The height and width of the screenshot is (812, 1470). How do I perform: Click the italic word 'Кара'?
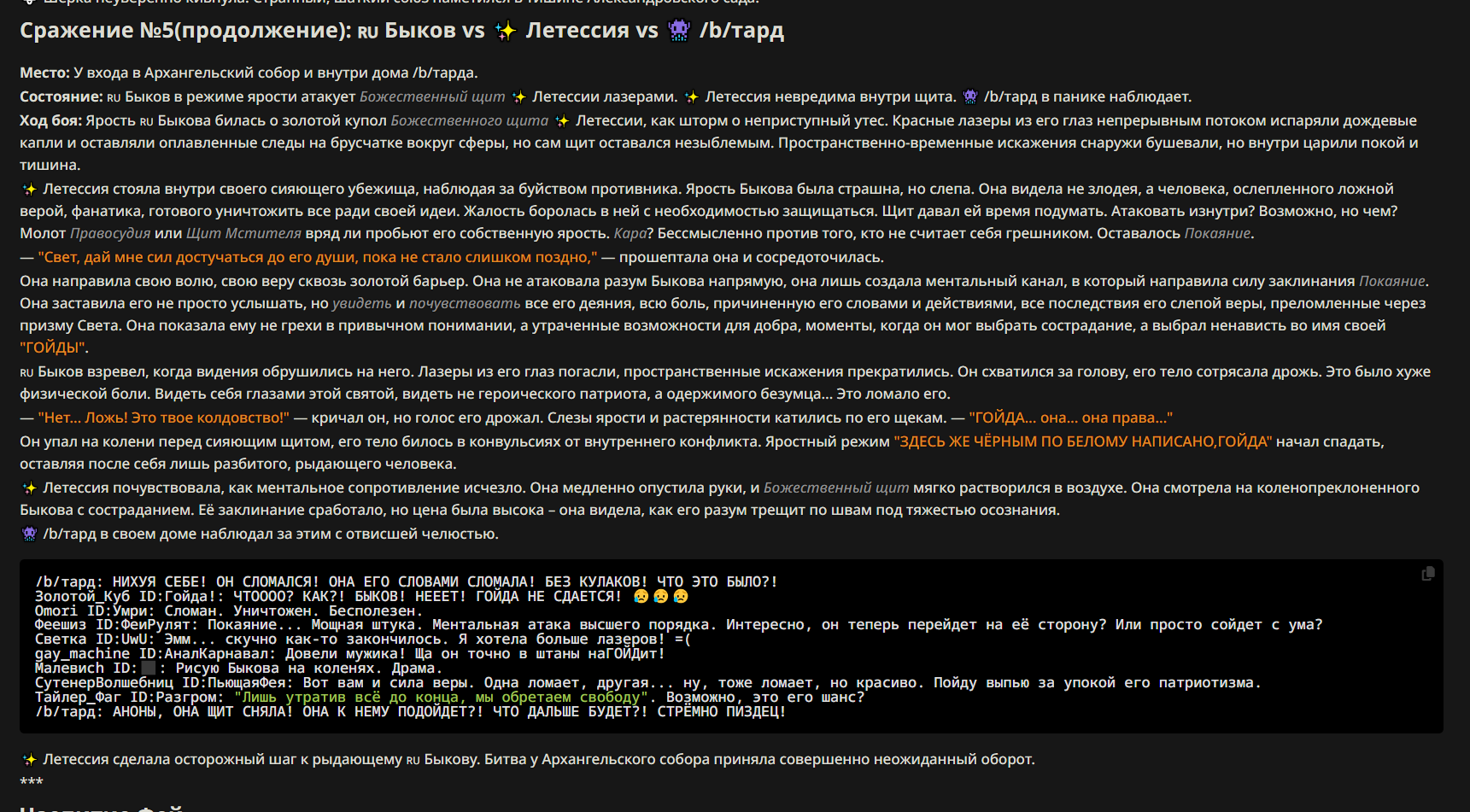click(630, 233)
